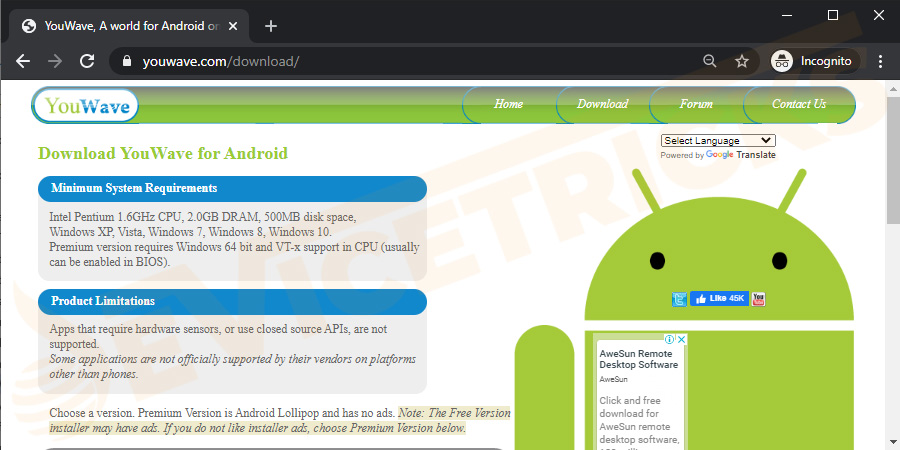Click the YouWave logo

click(87, 106)
